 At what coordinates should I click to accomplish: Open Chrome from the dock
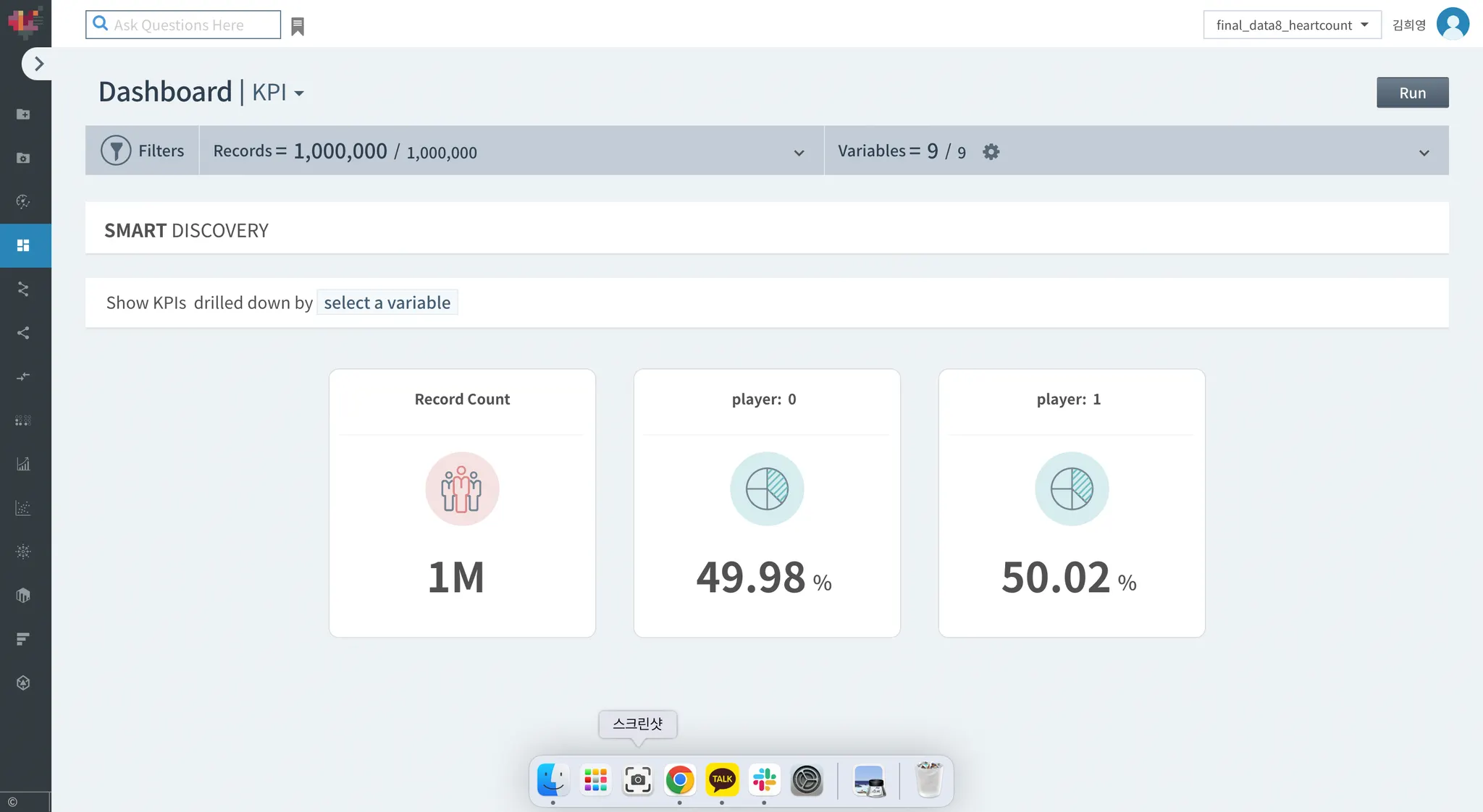pyautogui.click(x=679, y=780)
